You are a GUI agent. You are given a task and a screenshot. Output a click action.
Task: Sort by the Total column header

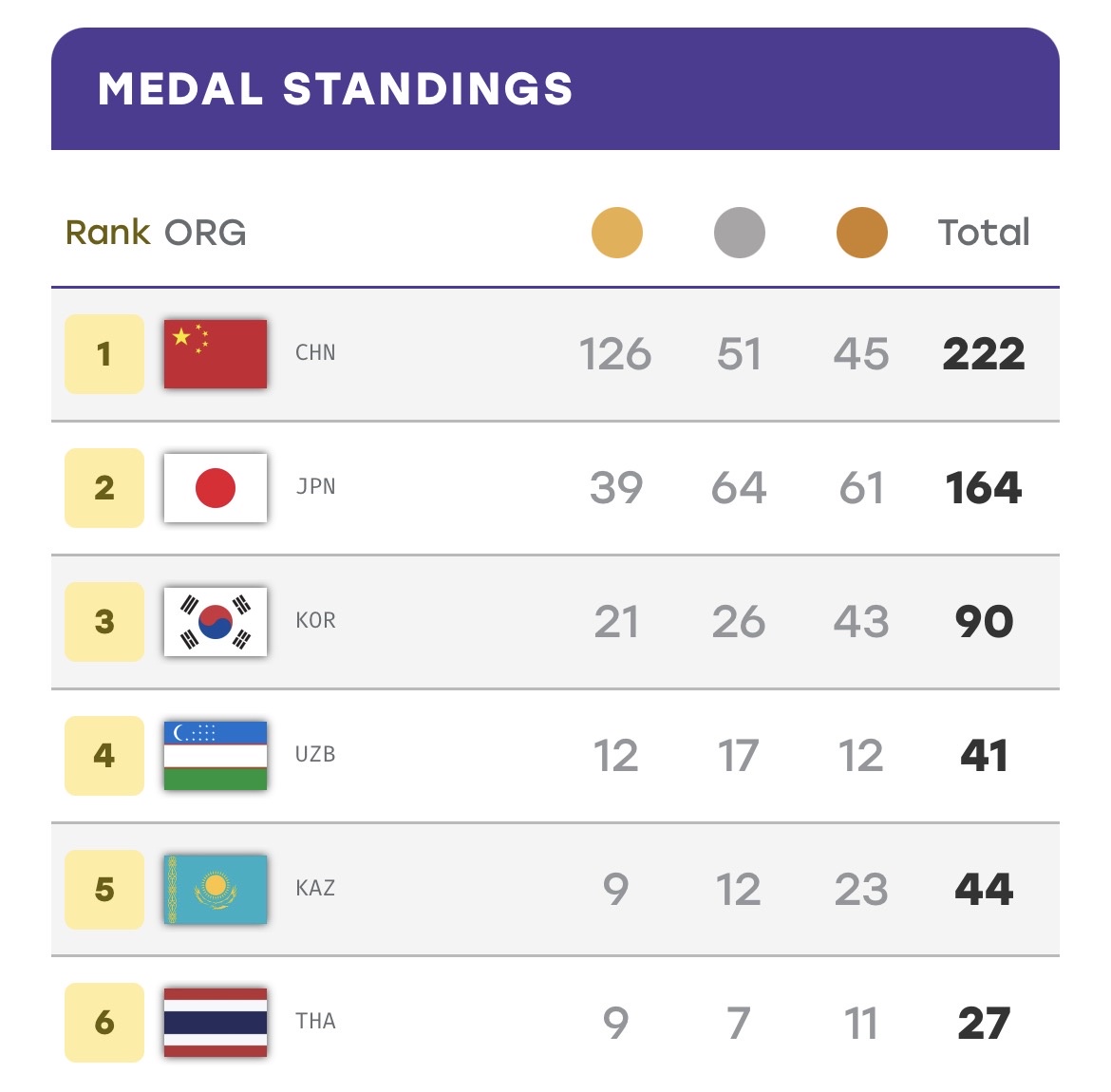tap(984, 233)
